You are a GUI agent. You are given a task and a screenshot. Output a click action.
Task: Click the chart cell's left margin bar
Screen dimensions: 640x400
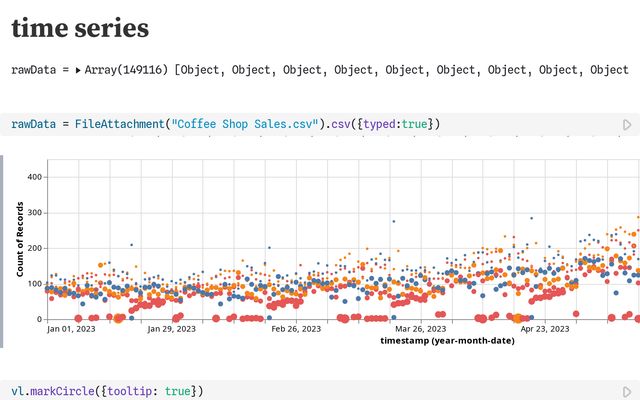(x=3, y=250)
